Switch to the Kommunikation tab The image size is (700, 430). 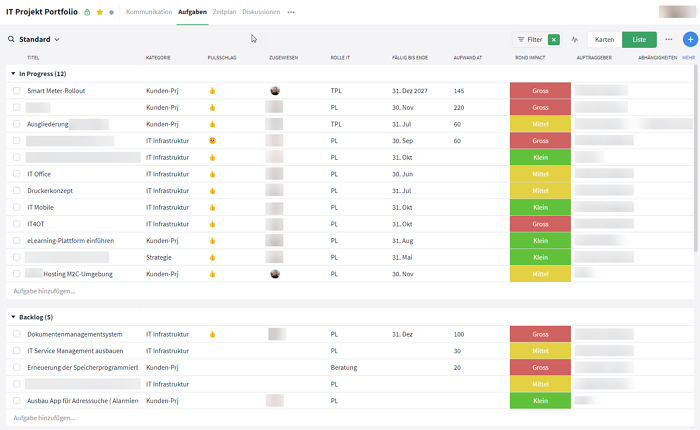click(149, 12)
